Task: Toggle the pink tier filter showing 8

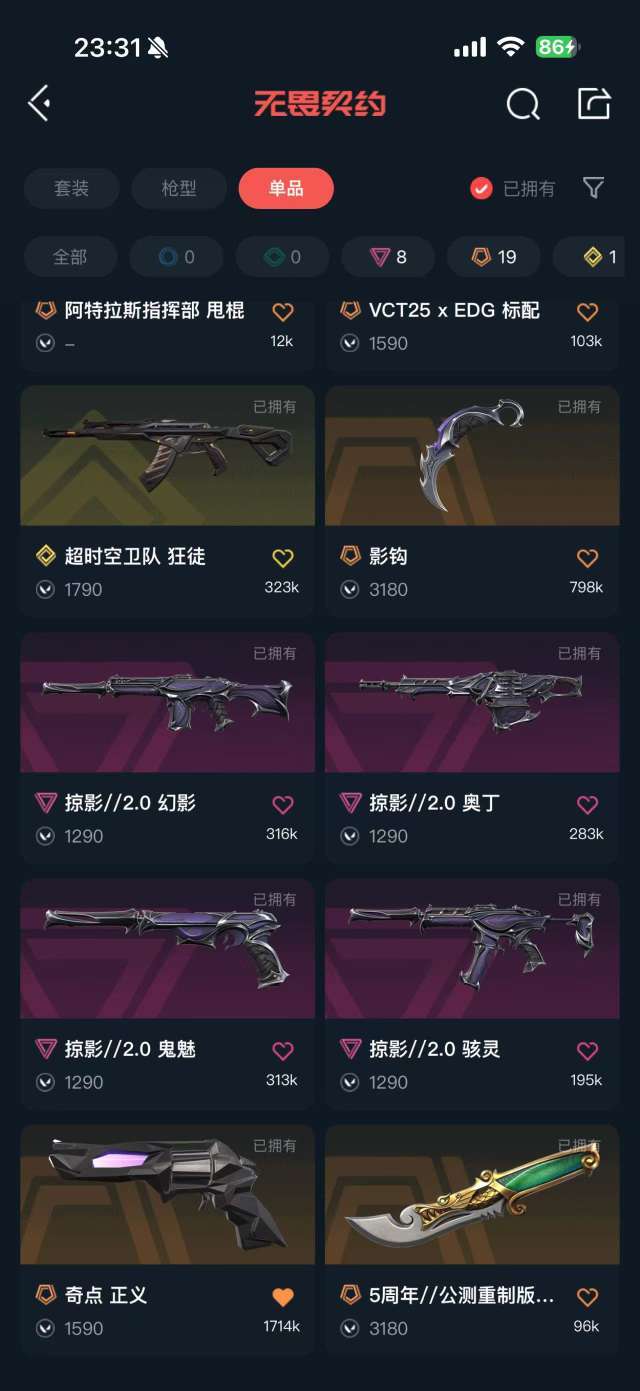Action: (388, 257)
